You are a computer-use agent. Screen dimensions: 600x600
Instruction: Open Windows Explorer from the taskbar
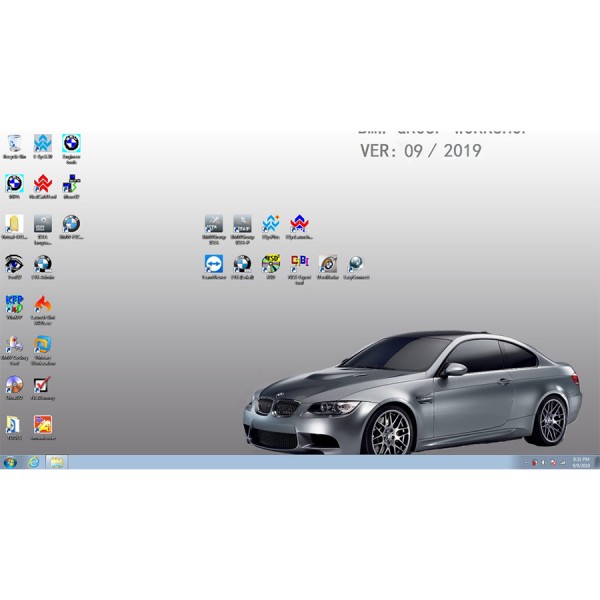[57, 462]
